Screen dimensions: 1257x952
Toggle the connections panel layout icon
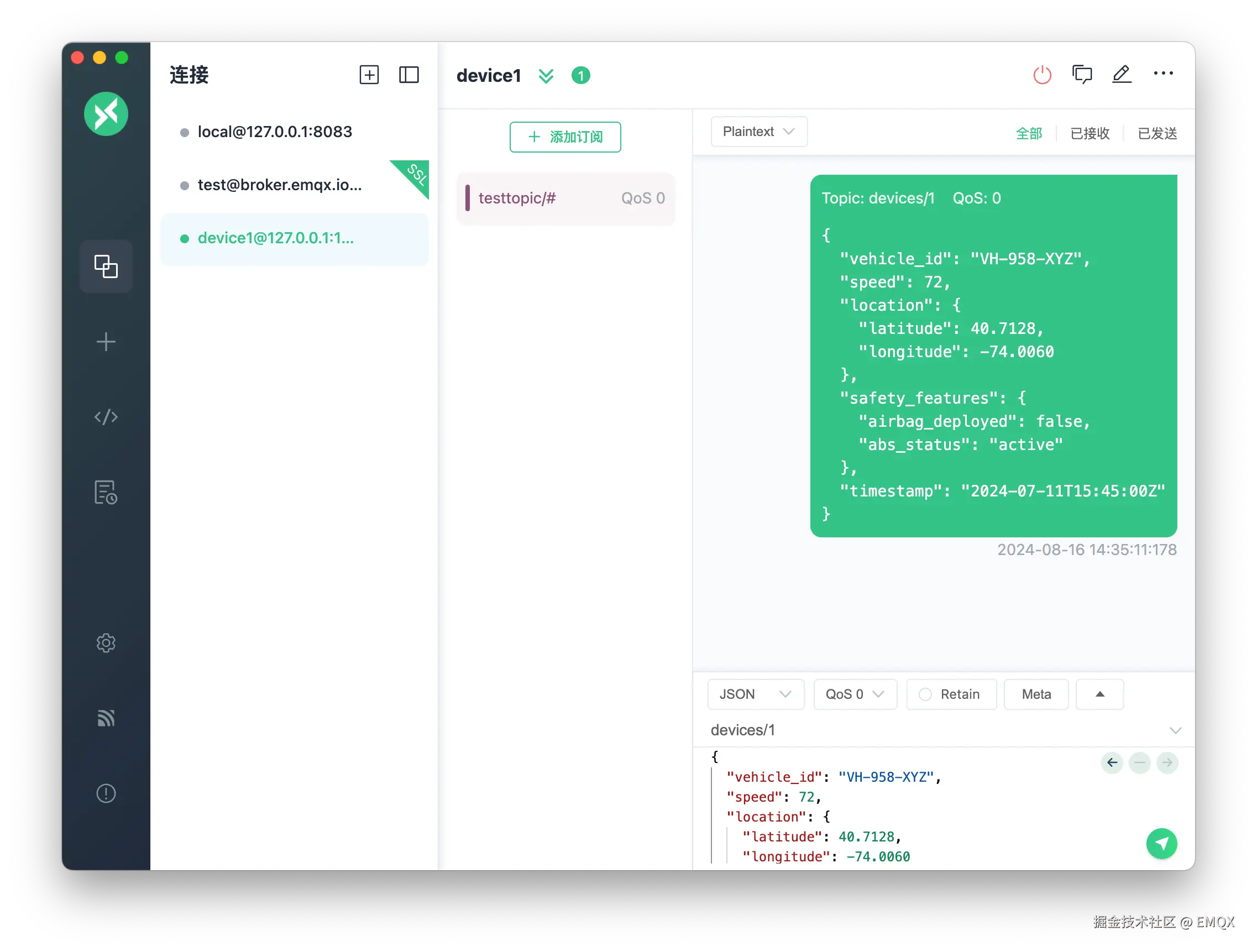[408, 75]
